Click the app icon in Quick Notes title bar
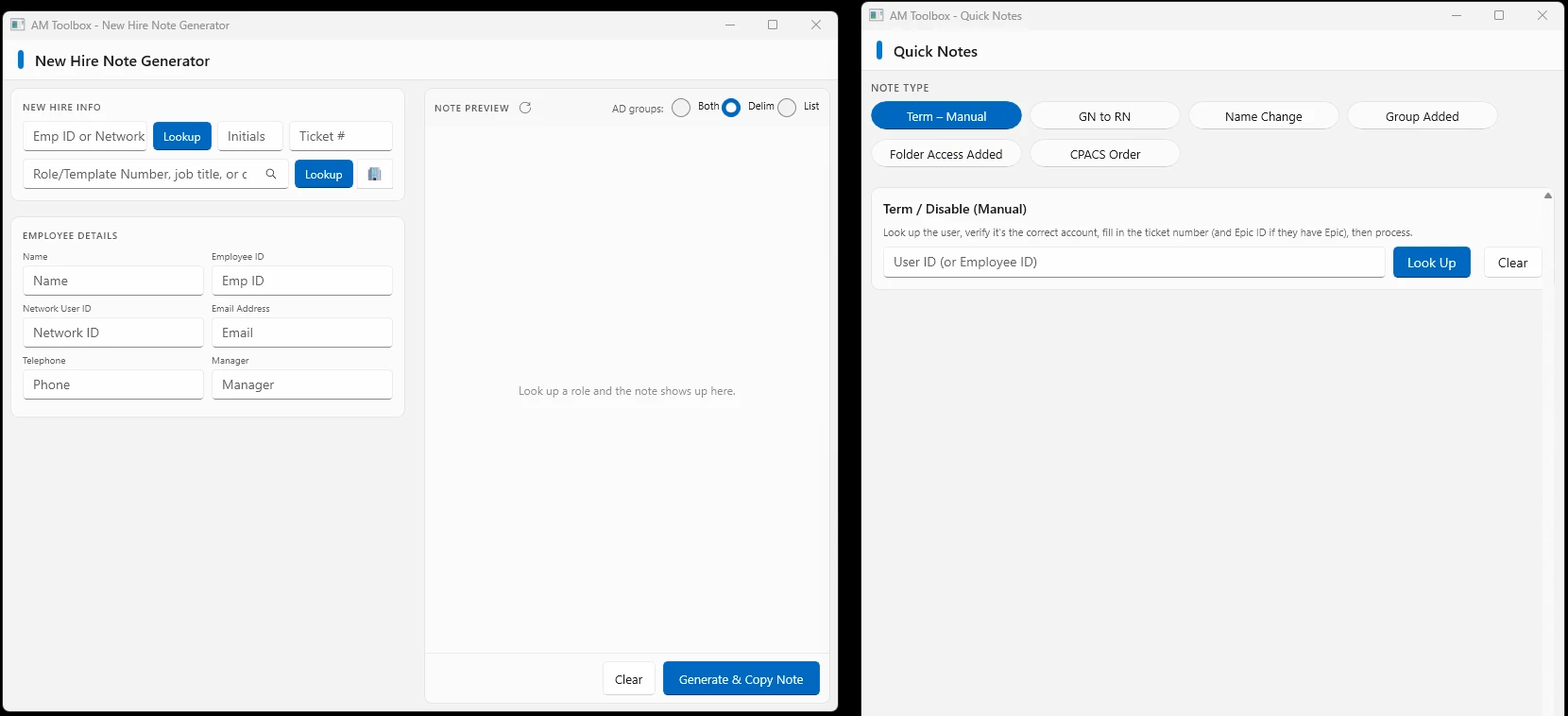 pyautogui.click(x=877, y=15)
